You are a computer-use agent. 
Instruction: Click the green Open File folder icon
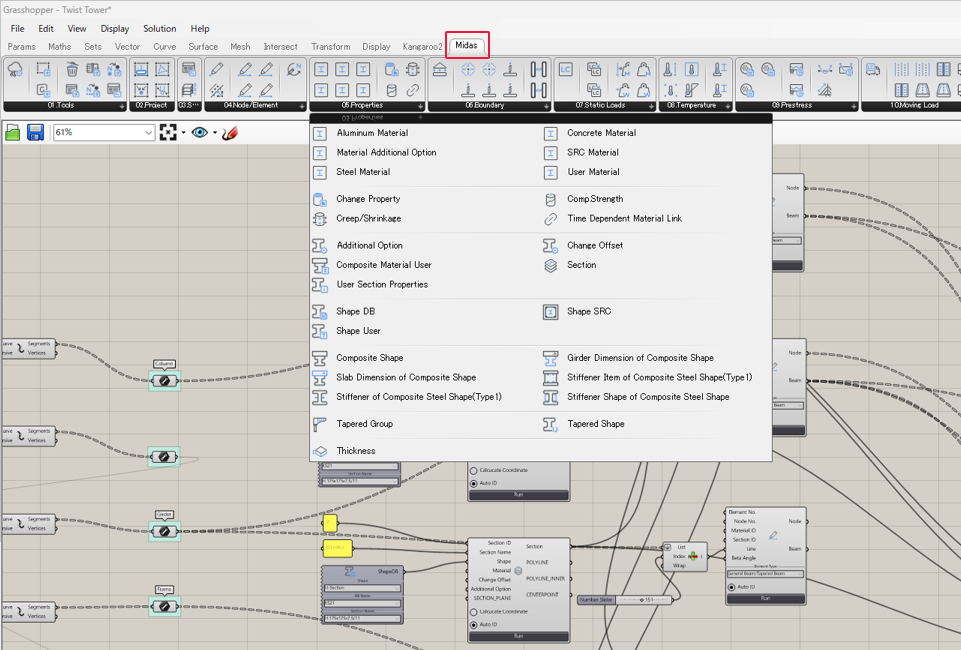pyautogui.click(x=12, y=132)
